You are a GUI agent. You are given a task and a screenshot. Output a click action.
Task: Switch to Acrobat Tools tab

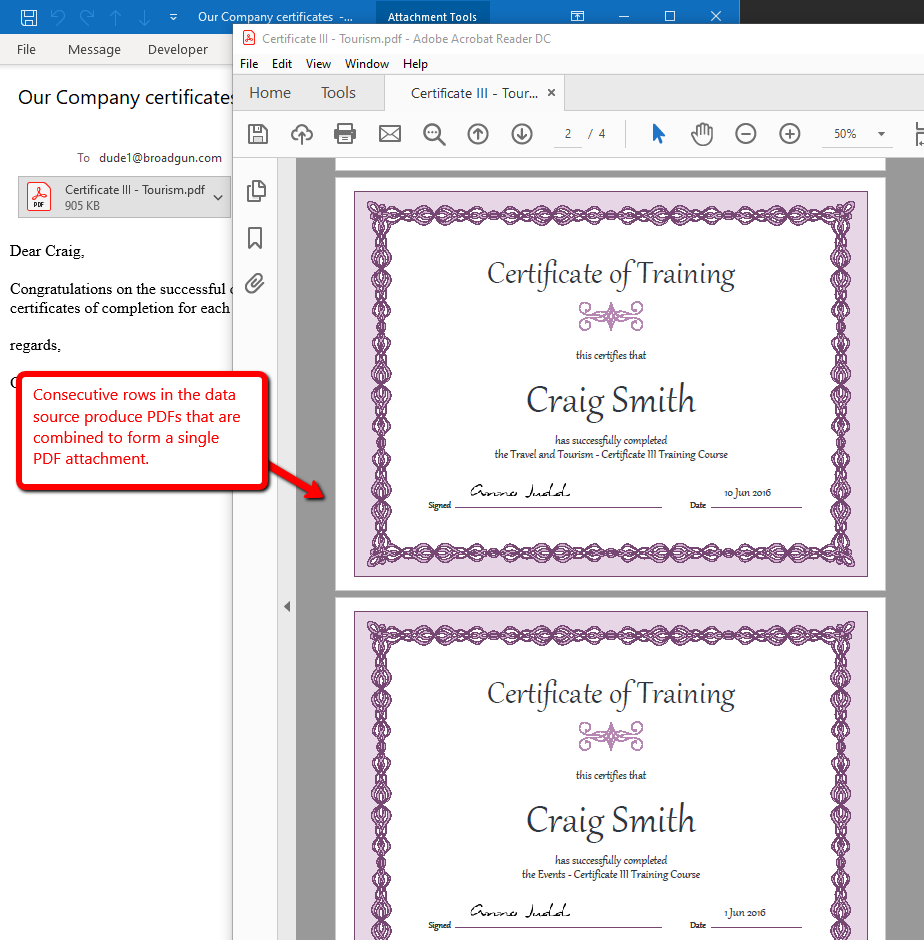(x=338, y=93)
